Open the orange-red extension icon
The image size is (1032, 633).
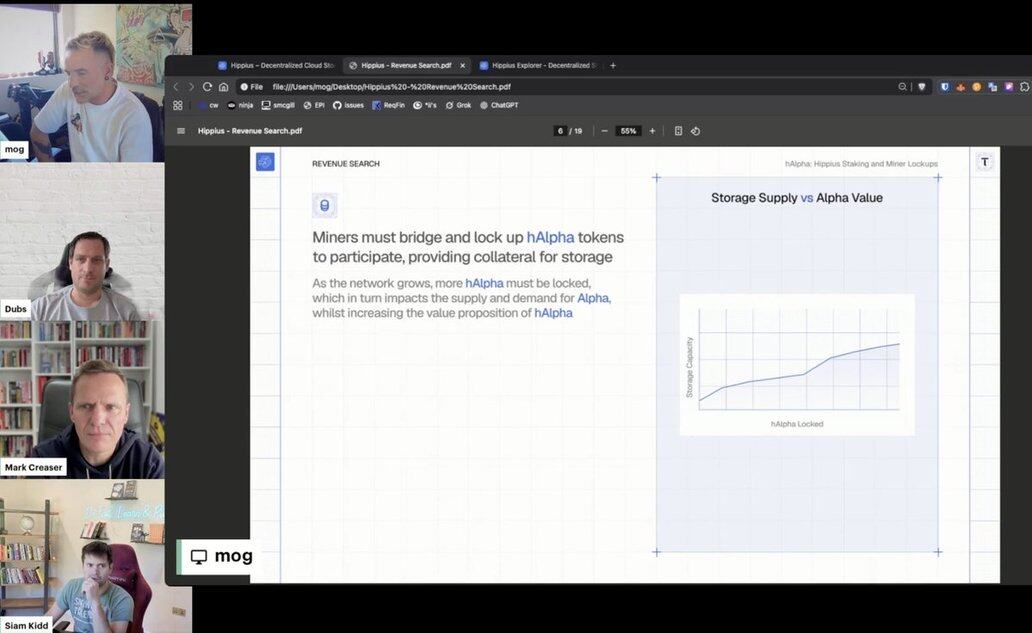(x=961, y=87)
